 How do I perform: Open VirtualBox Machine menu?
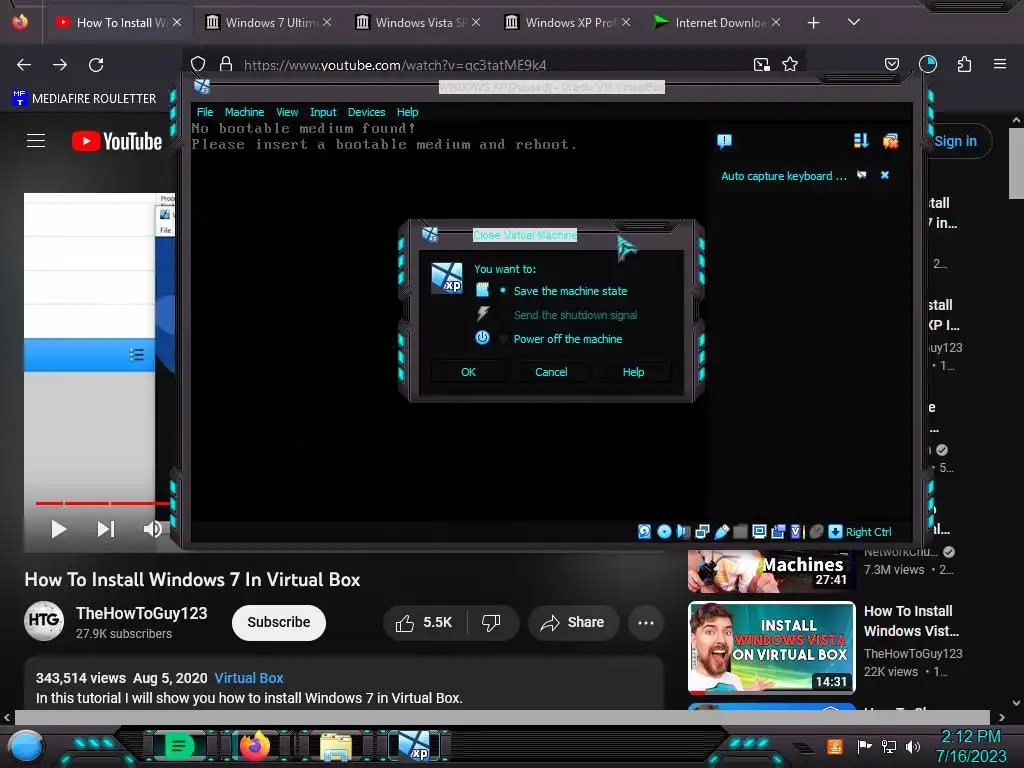point(244,112)
